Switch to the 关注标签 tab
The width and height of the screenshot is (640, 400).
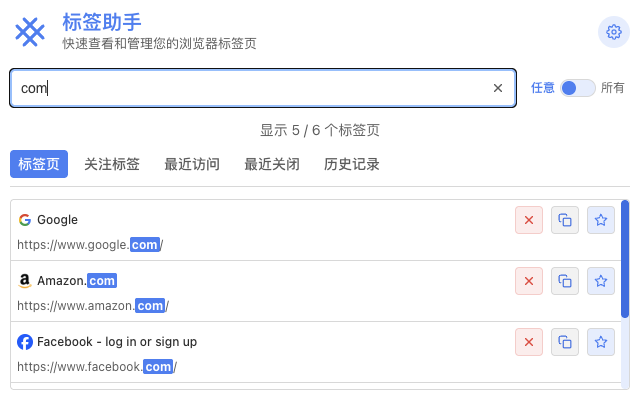pos(112,164)
